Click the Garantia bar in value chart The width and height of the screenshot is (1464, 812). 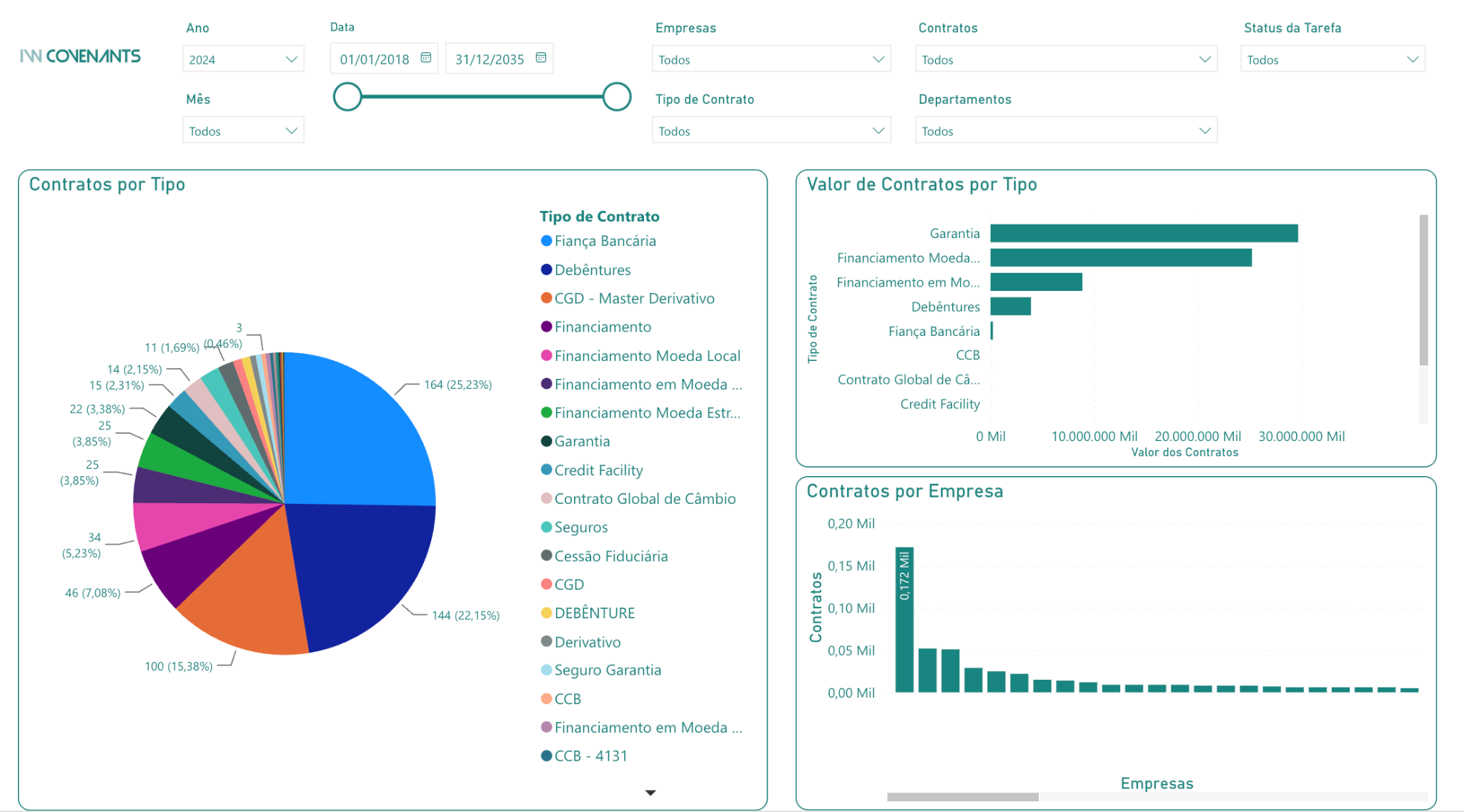pyautogui.click(x=1144, y=233)
